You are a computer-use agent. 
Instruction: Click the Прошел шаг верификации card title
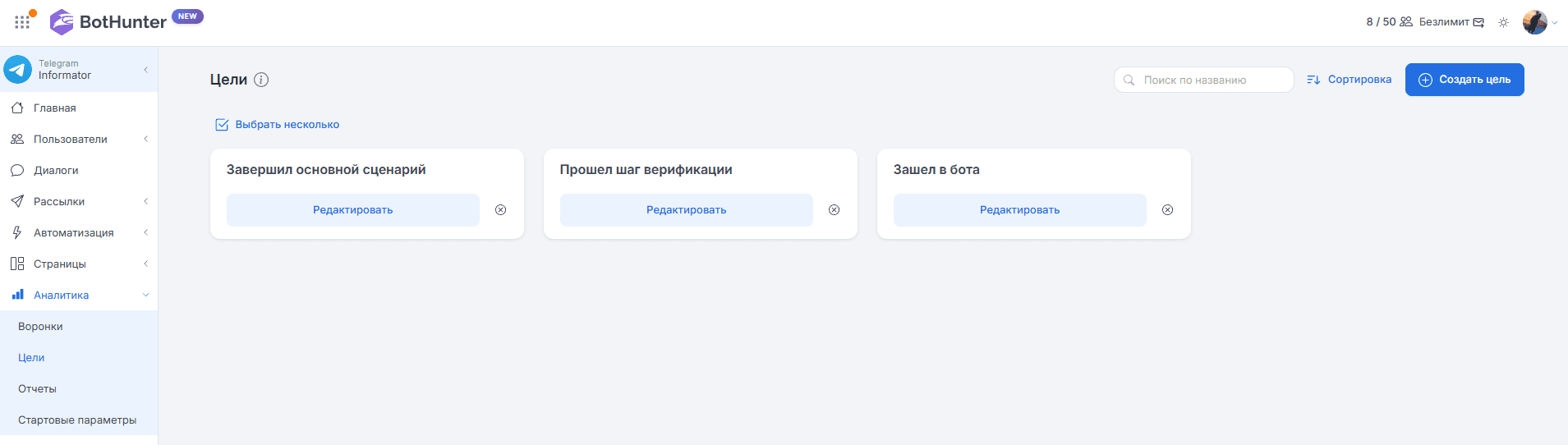point(646,170)
